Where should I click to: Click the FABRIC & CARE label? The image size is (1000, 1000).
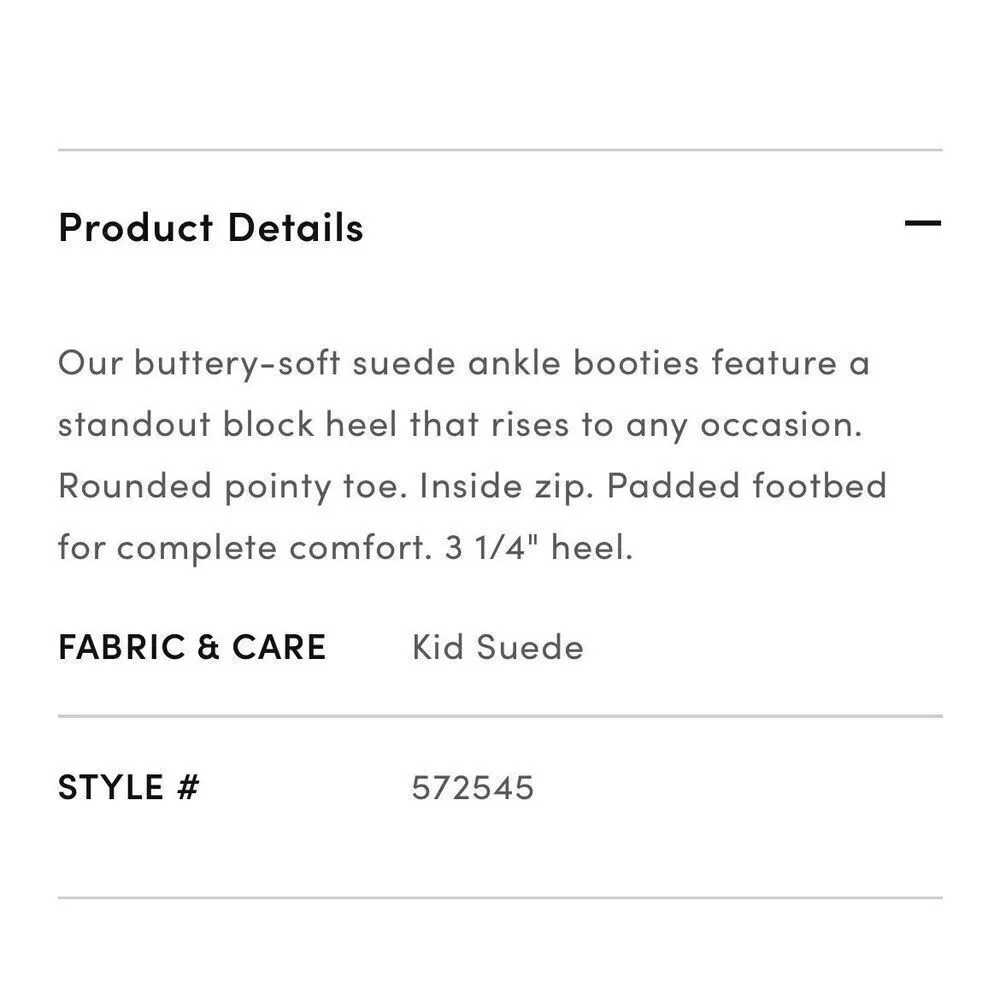pyautogui.click(x=192, y=647)
